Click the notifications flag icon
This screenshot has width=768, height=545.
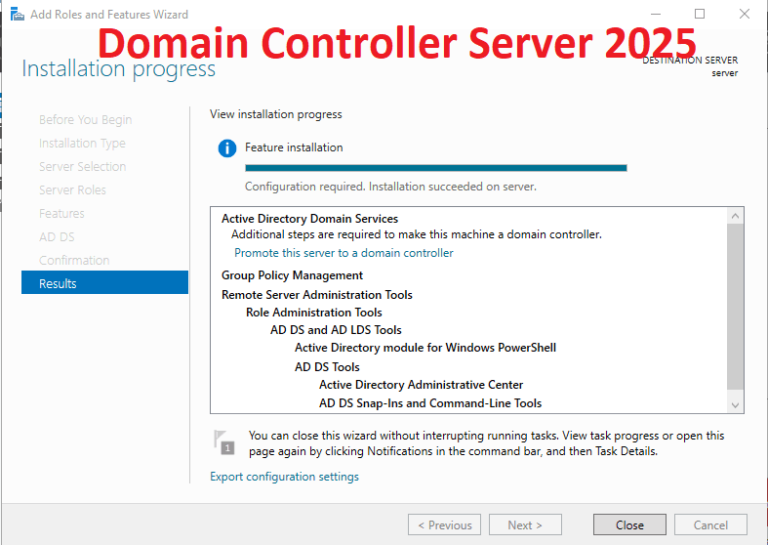(224, 443)
